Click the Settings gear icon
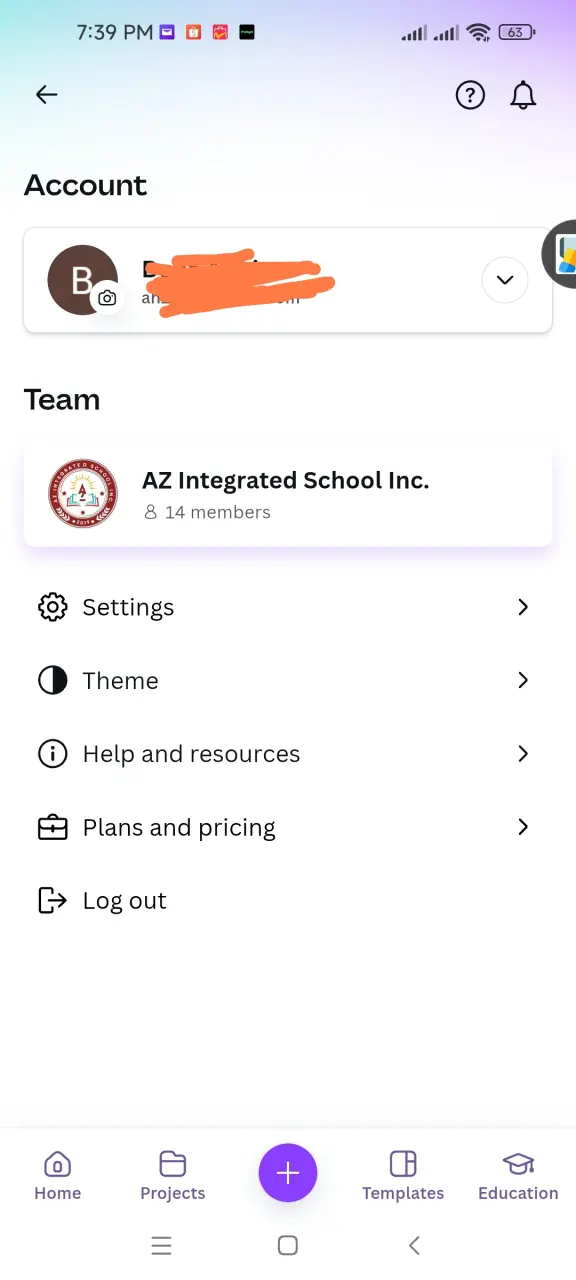 [x=52, y=607]
